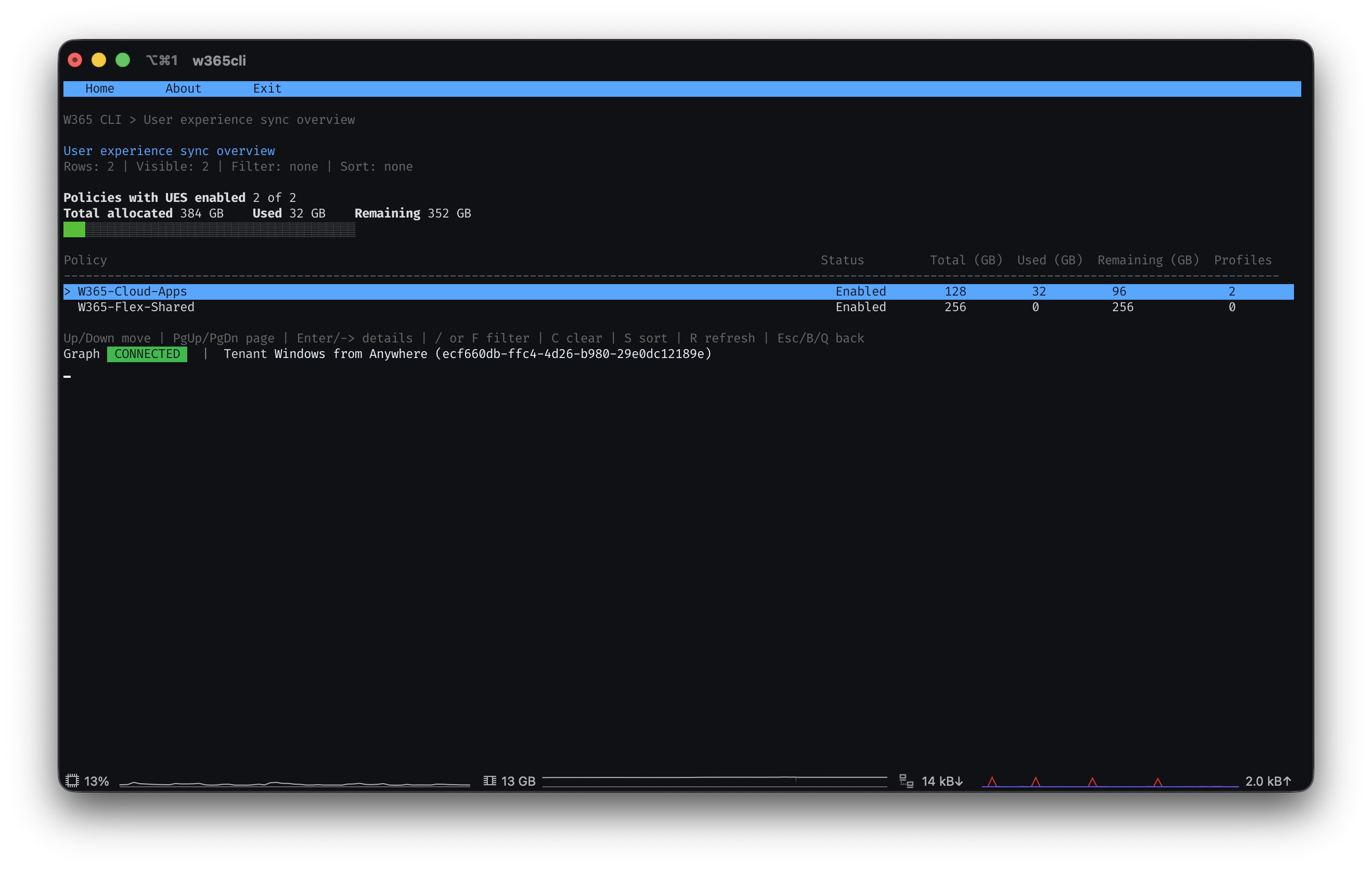Click the 'C clear' hint text
The height and width of the screenshot is (869, 1372).
tap(577, 338)
